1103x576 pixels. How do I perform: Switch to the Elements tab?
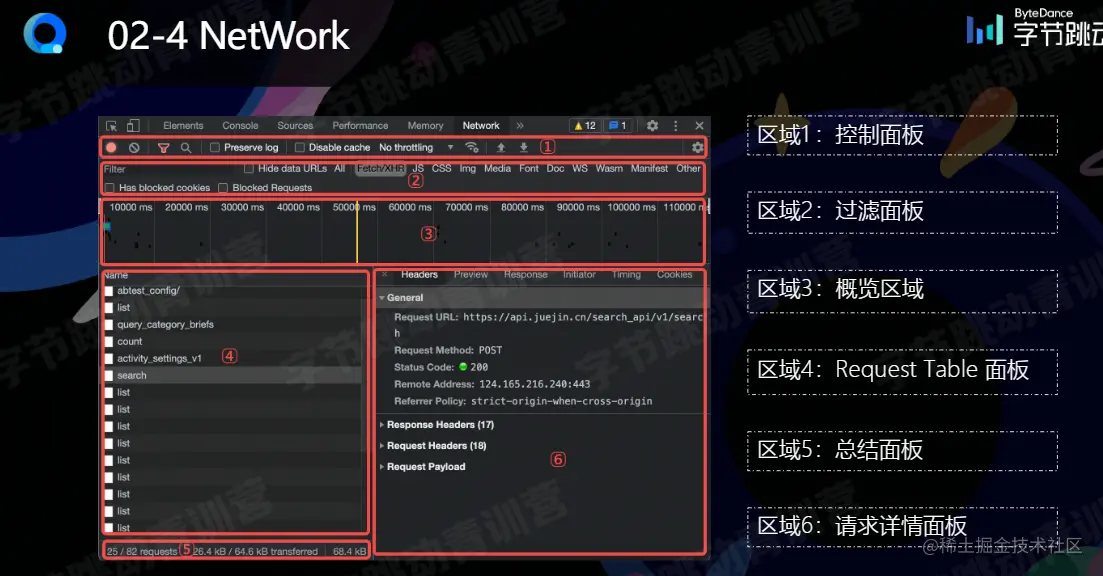pyautogui.click(x=183, y=126)
